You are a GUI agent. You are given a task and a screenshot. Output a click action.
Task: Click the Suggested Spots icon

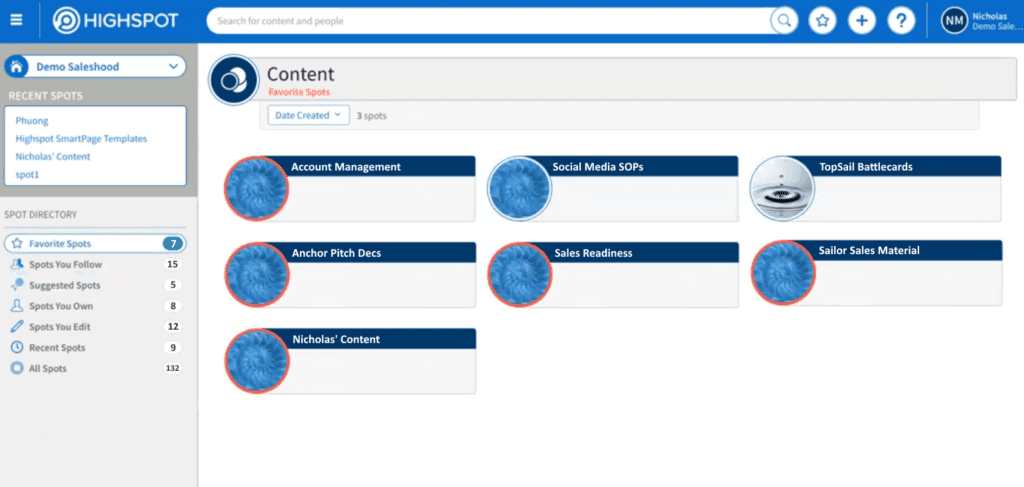(x=17, y=285)
